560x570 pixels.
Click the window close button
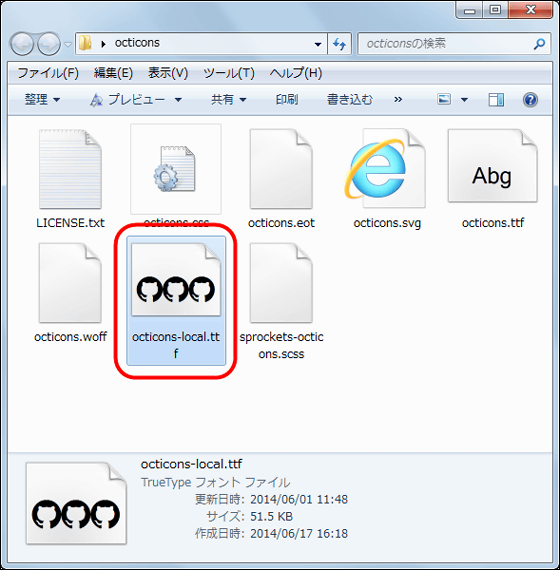531,10
